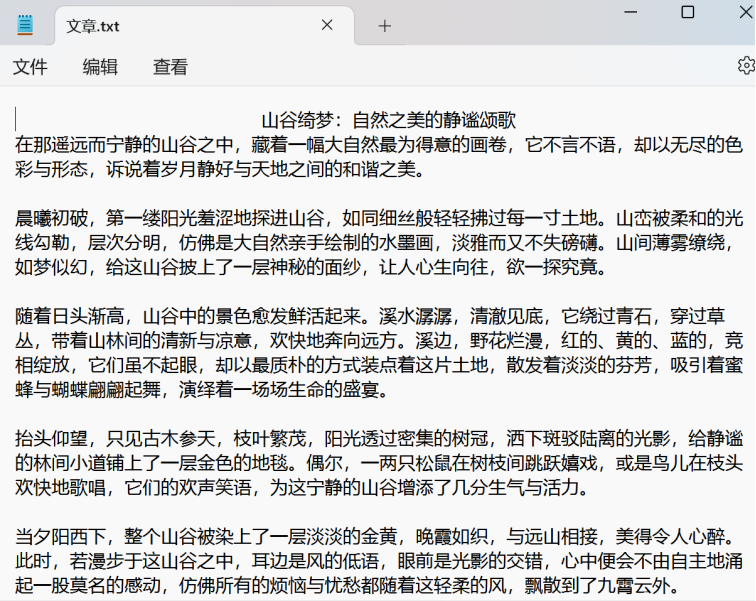Maximize the Notepad window
Viewport: 756px width, 601px height.
[x=688, y=12]
